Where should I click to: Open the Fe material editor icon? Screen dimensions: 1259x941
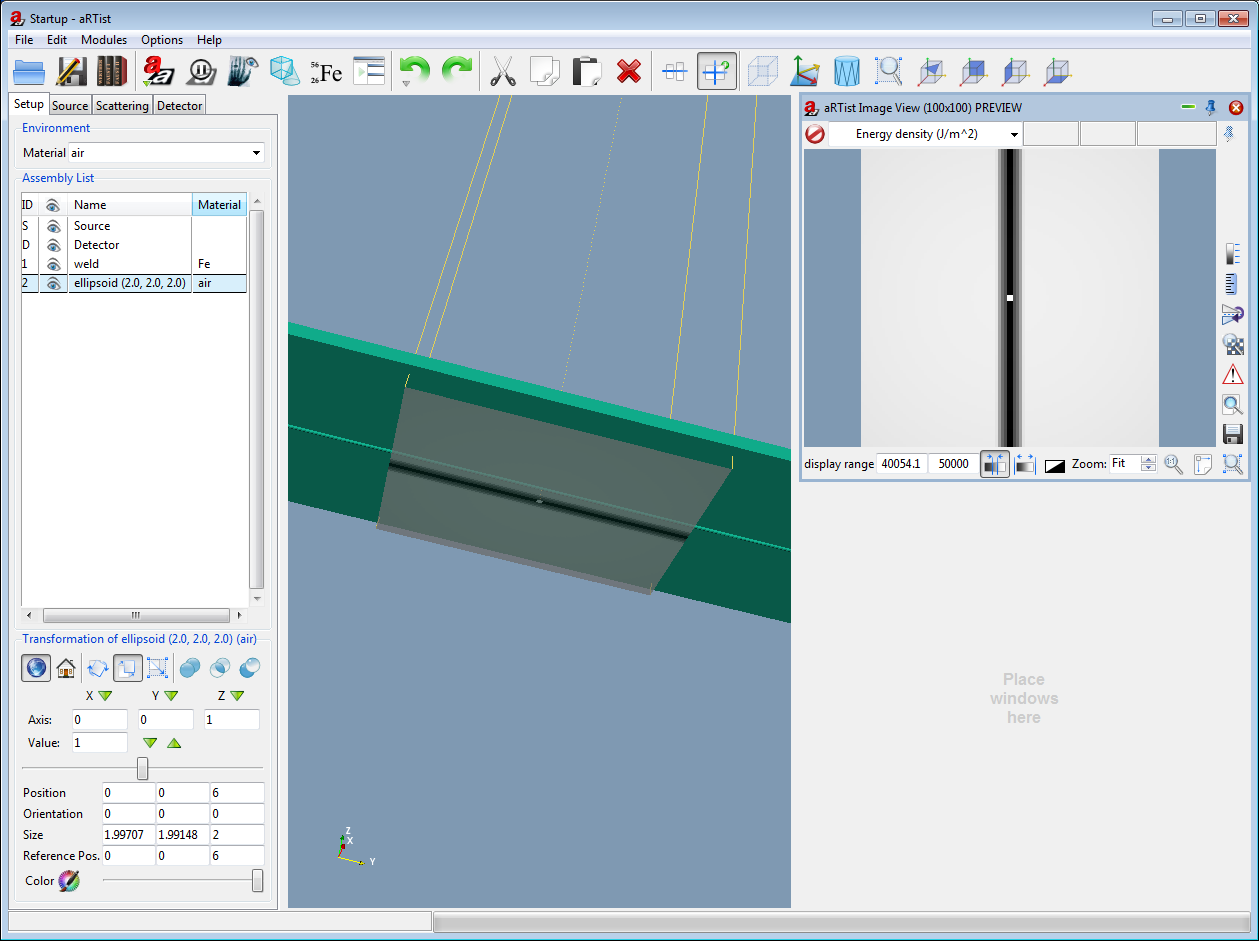coord(326,72)
